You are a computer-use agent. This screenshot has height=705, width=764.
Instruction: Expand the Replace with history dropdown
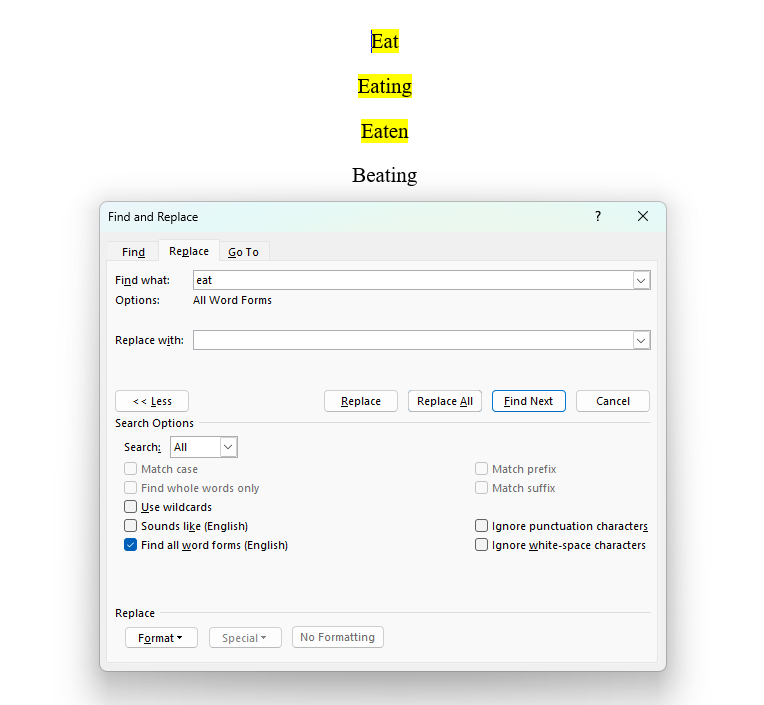tap(641, 341)
